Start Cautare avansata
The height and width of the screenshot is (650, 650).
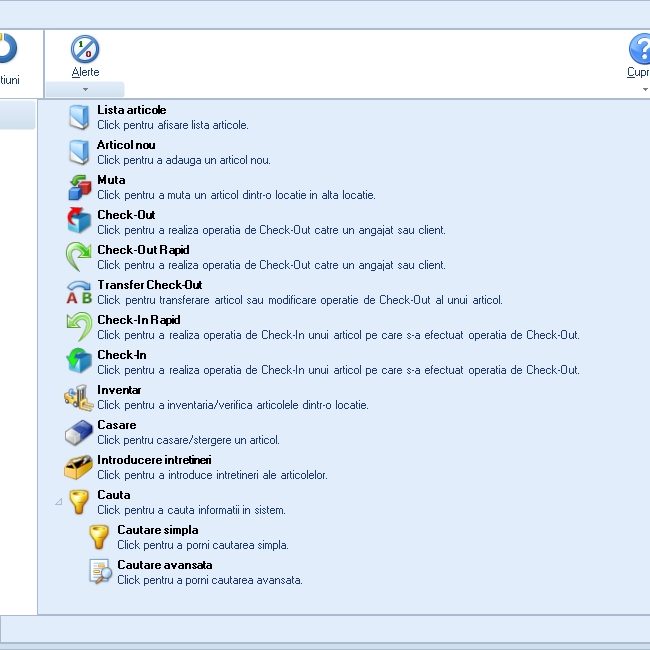[x=165, y=565]
